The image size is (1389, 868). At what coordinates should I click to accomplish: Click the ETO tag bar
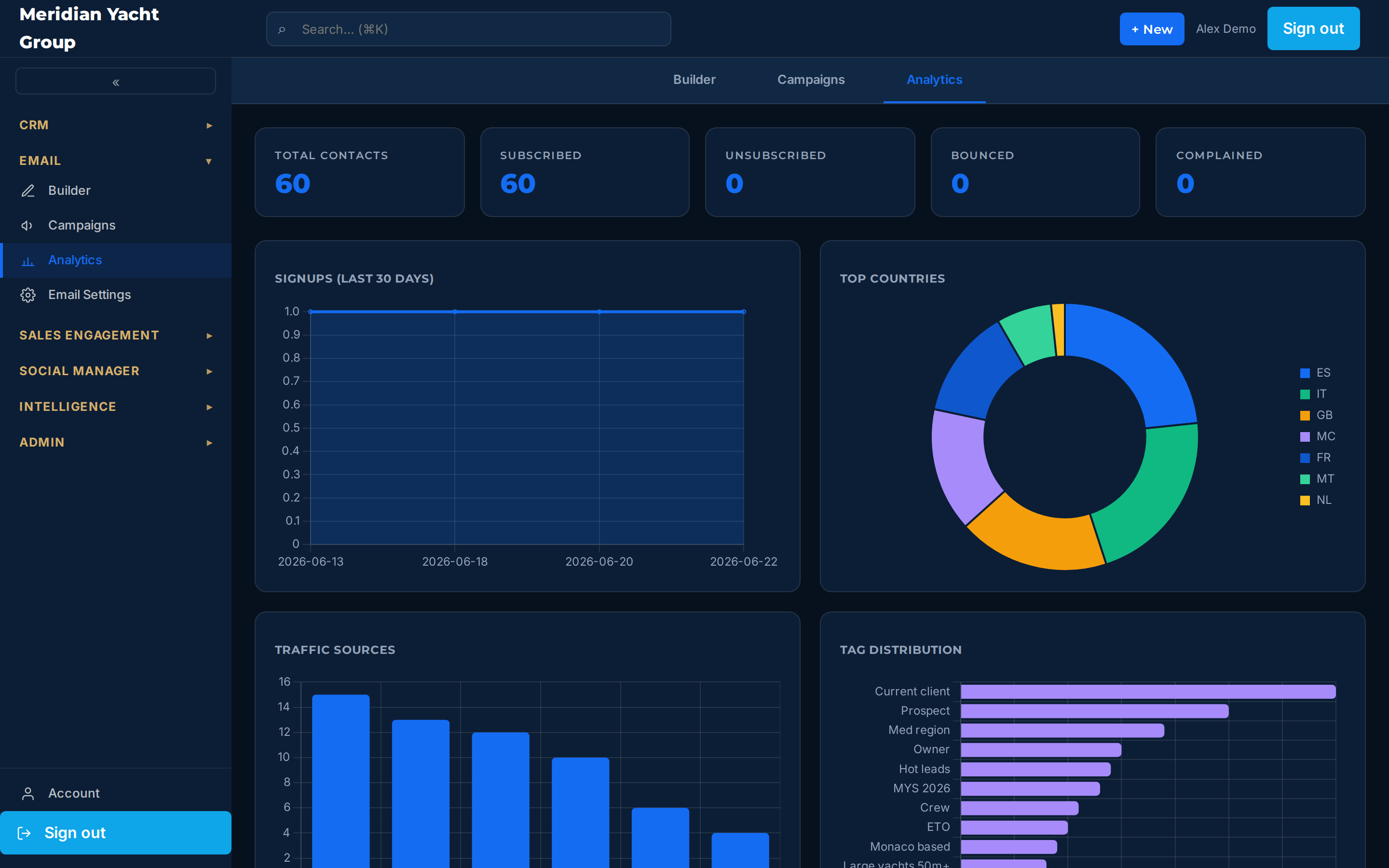(1014, 827)
